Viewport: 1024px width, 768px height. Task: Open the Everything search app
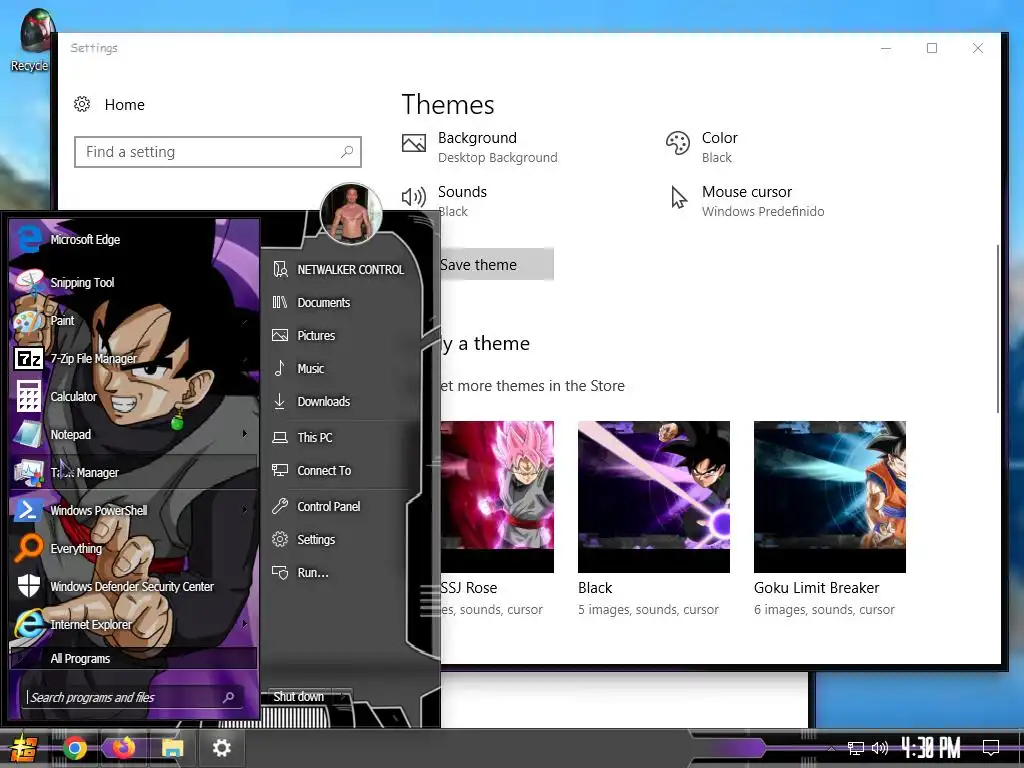(x=134, y=549)
